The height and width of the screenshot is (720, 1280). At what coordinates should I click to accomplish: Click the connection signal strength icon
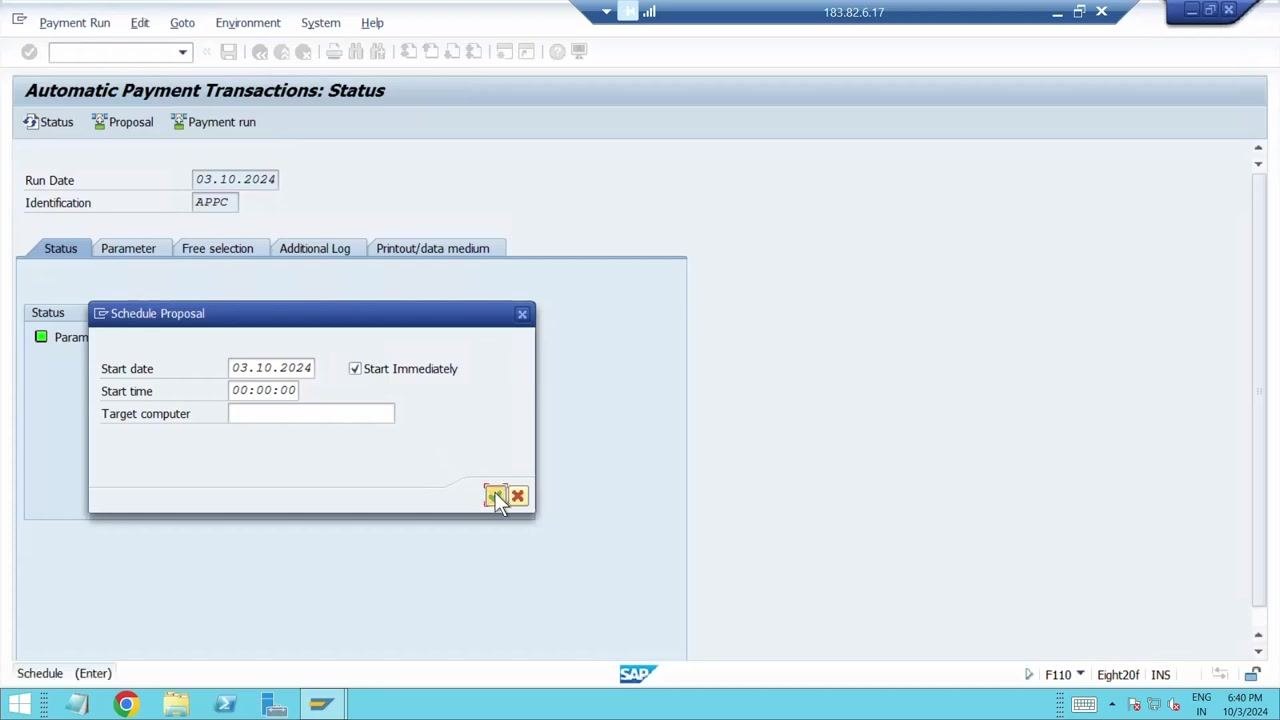[x=649, y=12]
